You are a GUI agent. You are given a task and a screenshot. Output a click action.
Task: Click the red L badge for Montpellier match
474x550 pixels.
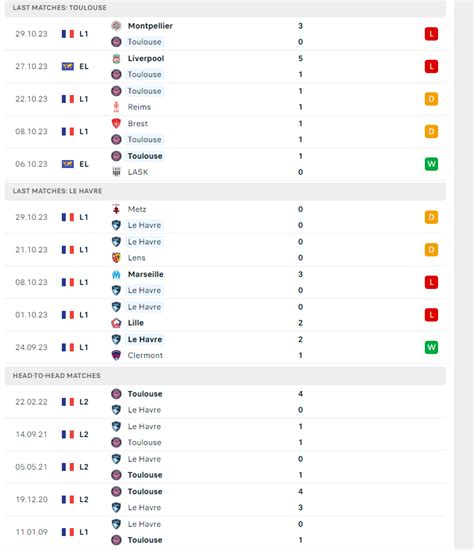[431, 34]
